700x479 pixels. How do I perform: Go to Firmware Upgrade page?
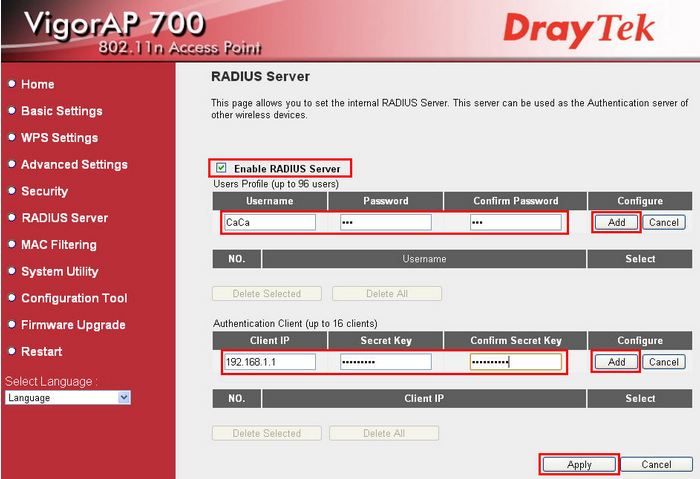[x=73, y=325]
